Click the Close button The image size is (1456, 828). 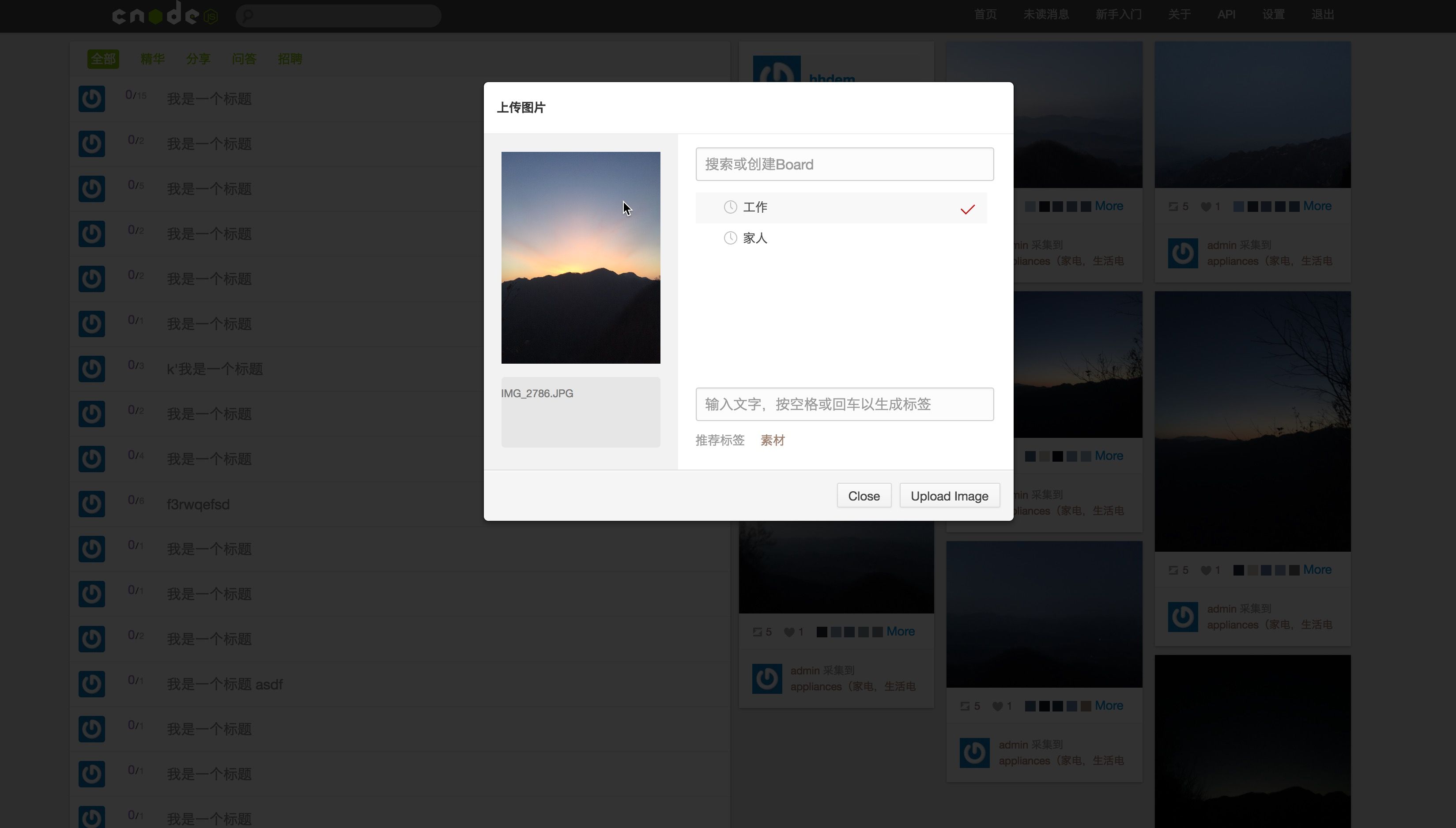pos(863,495)
